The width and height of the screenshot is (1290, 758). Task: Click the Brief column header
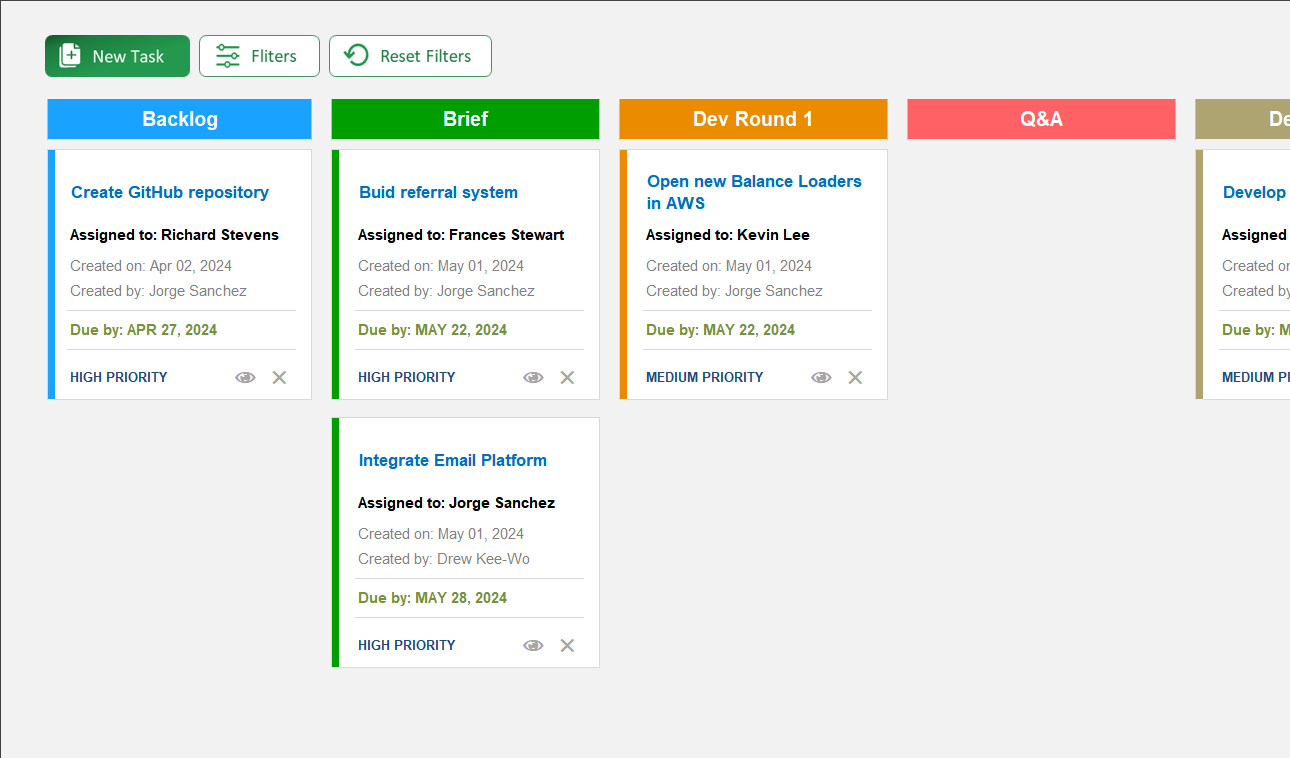click(465, 118)
